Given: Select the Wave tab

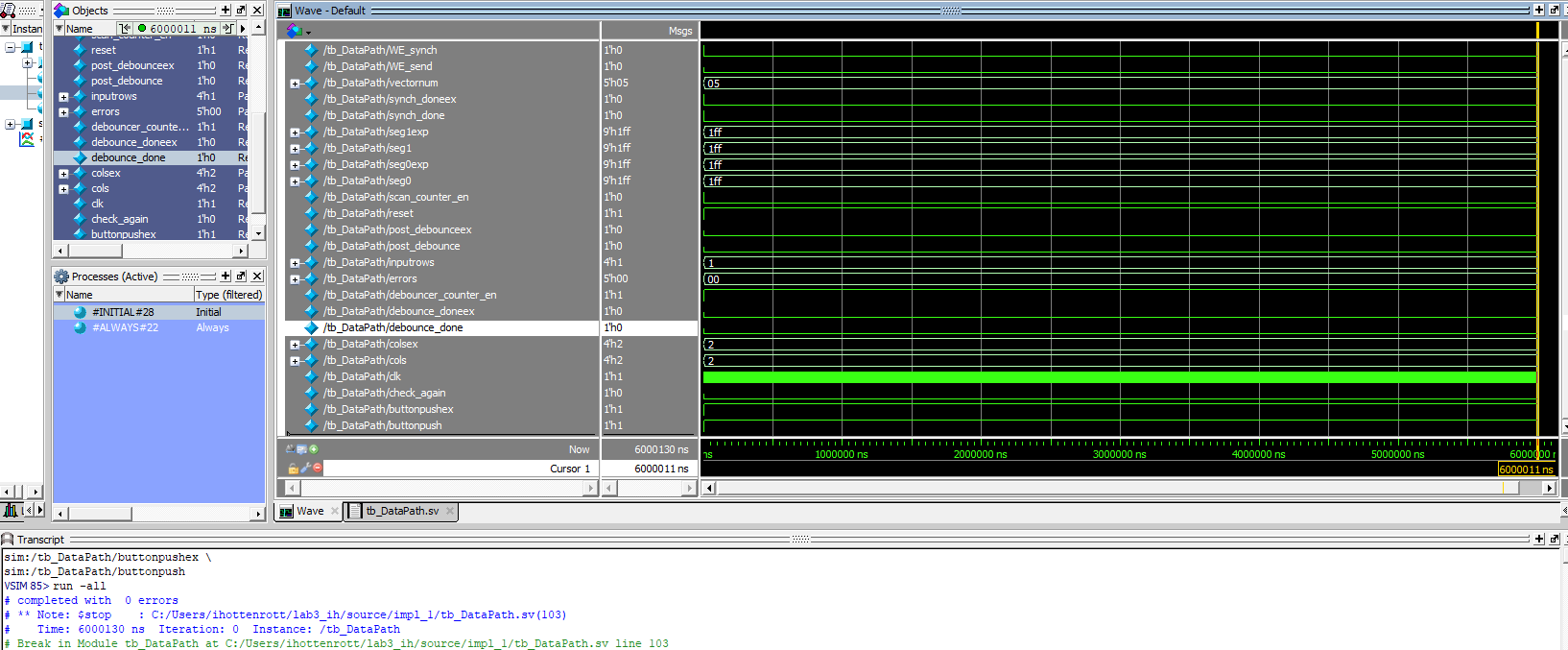Looking at the screenshot, I should [309, 511].
